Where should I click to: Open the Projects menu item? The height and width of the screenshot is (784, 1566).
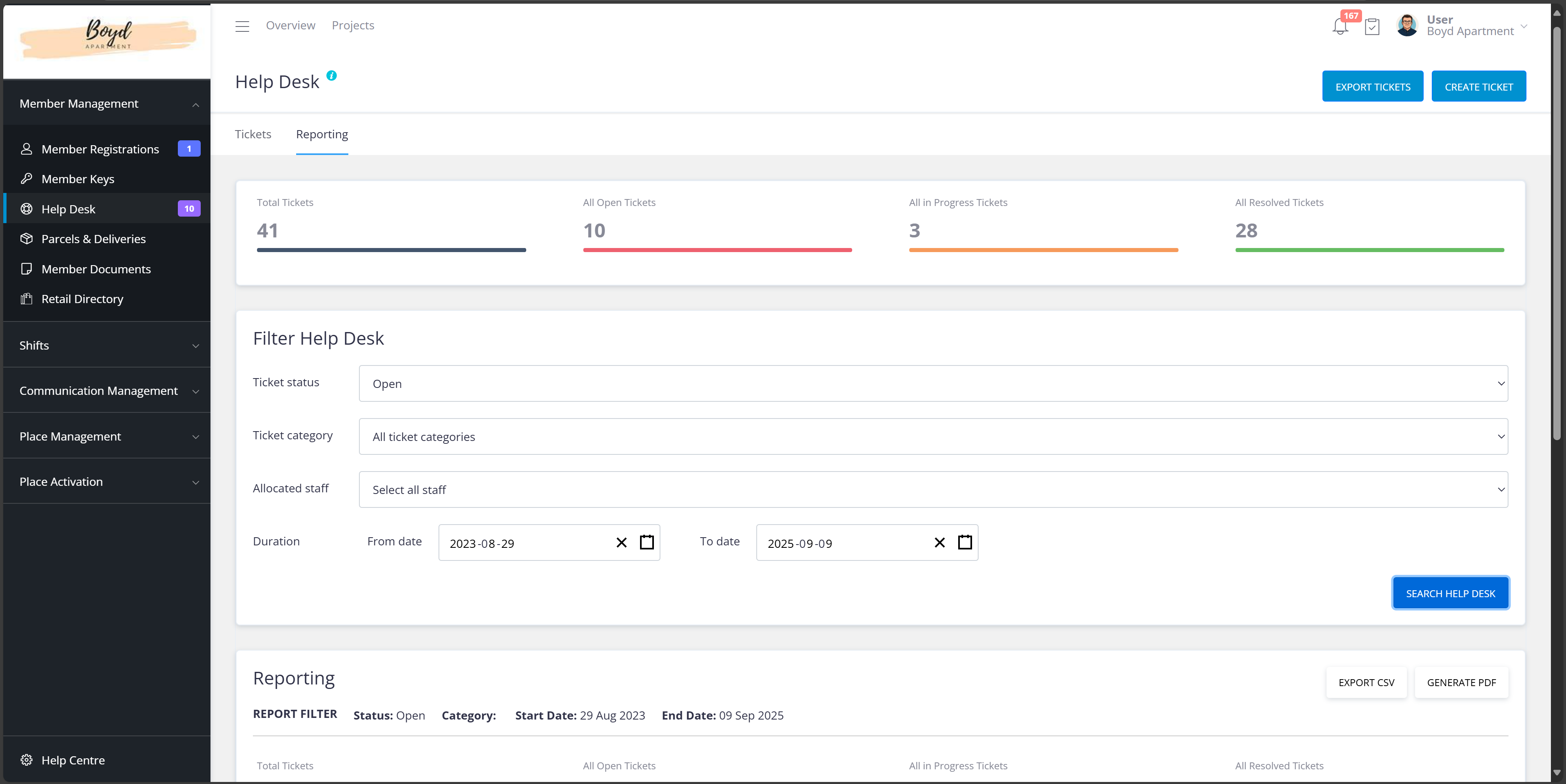(x=352, y=26)
